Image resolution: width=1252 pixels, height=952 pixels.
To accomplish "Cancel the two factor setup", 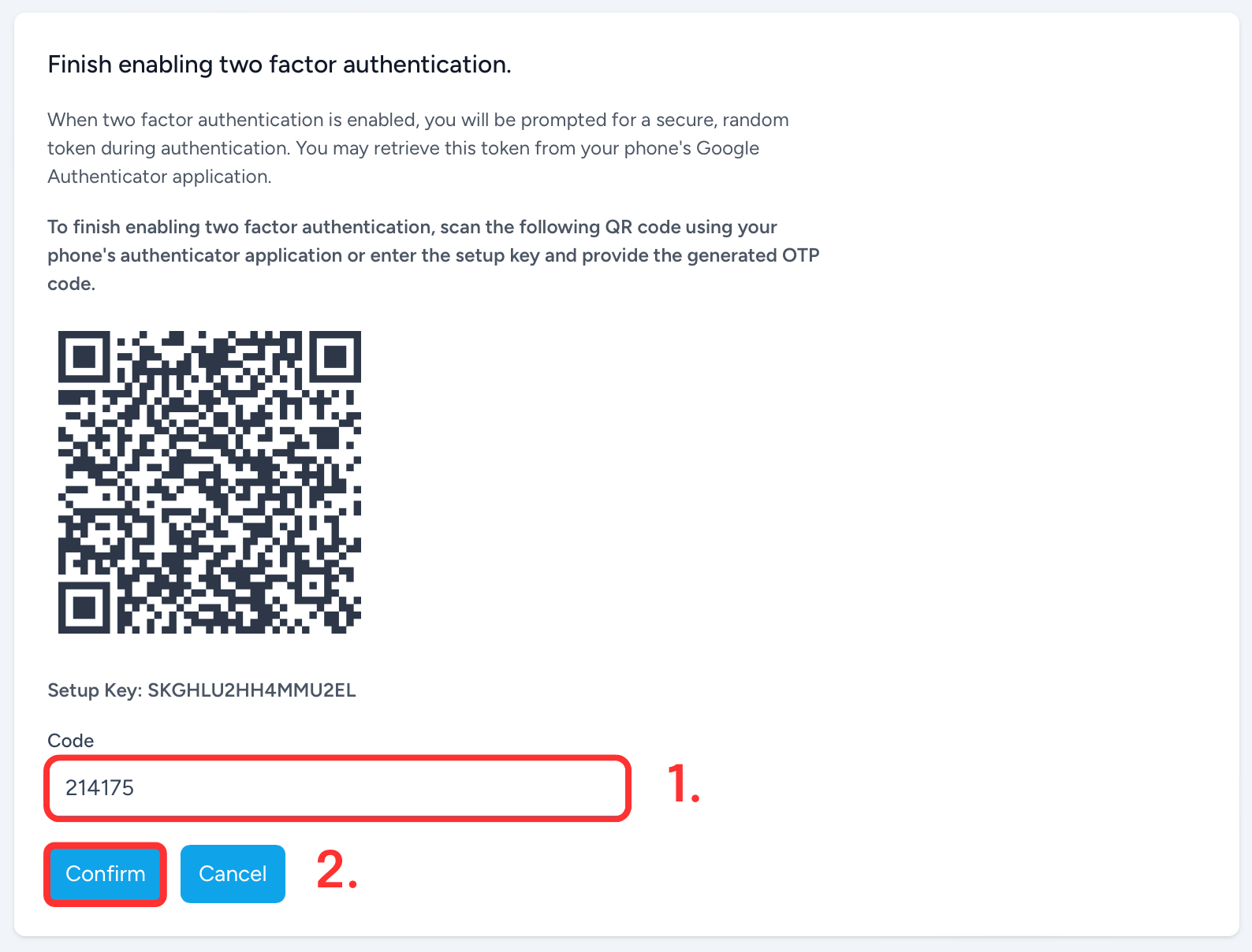I will (233, 874).
